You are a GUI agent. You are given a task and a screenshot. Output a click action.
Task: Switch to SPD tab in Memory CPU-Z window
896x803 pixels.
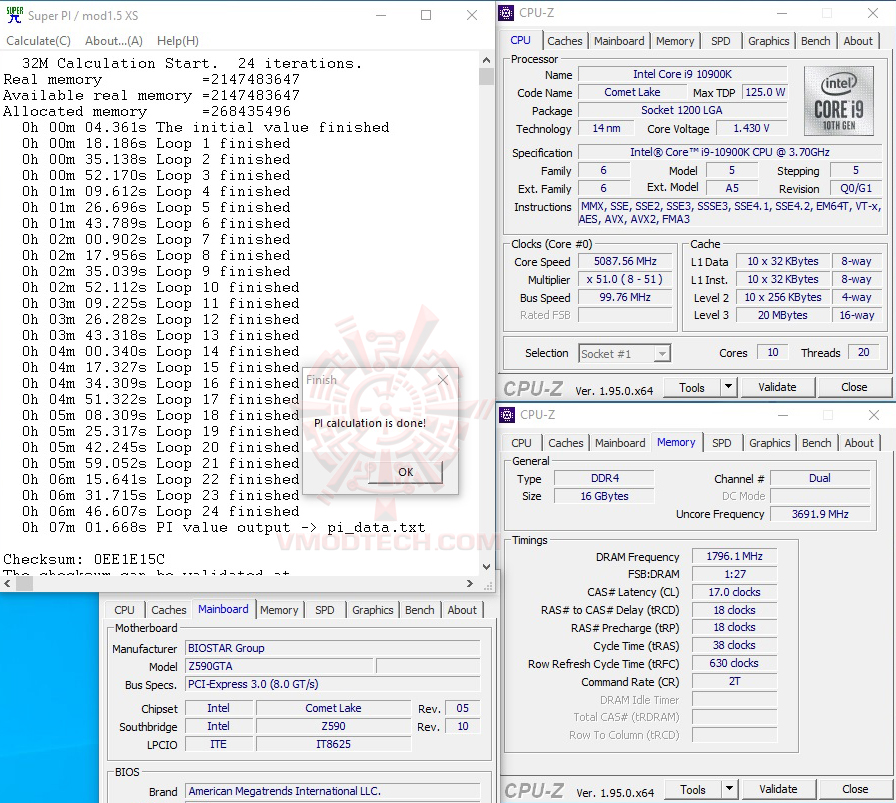coord(721,443)
